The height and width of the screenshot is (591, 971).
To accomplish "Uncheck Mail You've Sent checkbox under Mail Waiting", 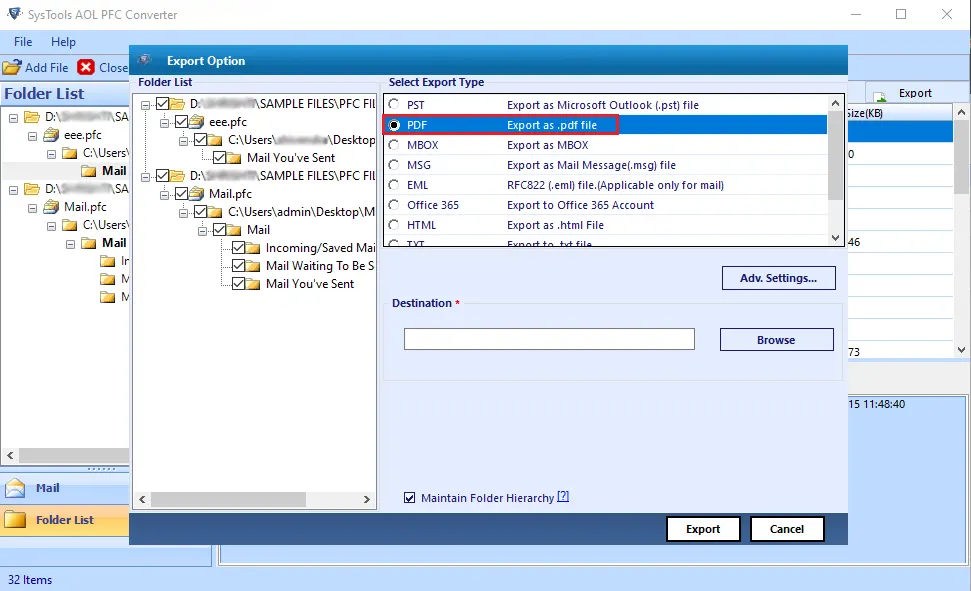I will click(x=238, y=283).
